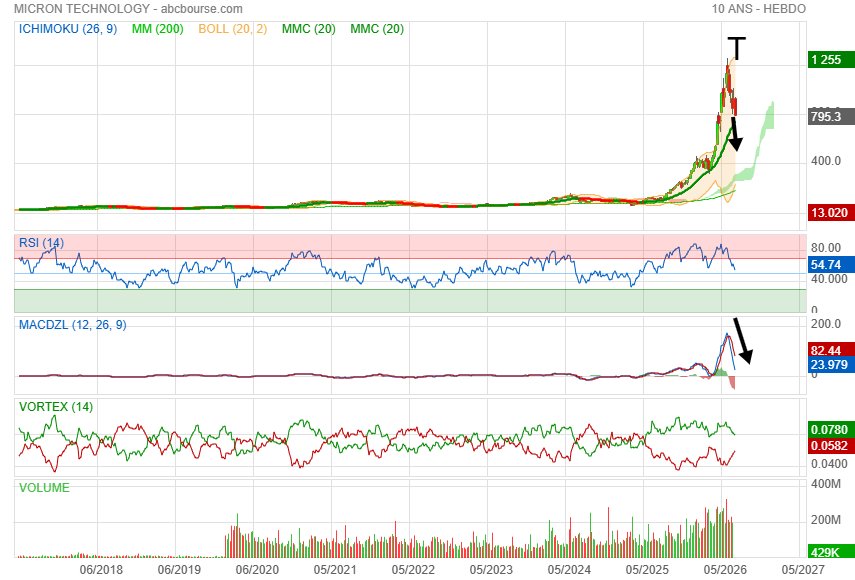Click the 05/2026 date on time axis
Image resolution: width=855 pixels, height=580 pixels.
click(725, 570)
